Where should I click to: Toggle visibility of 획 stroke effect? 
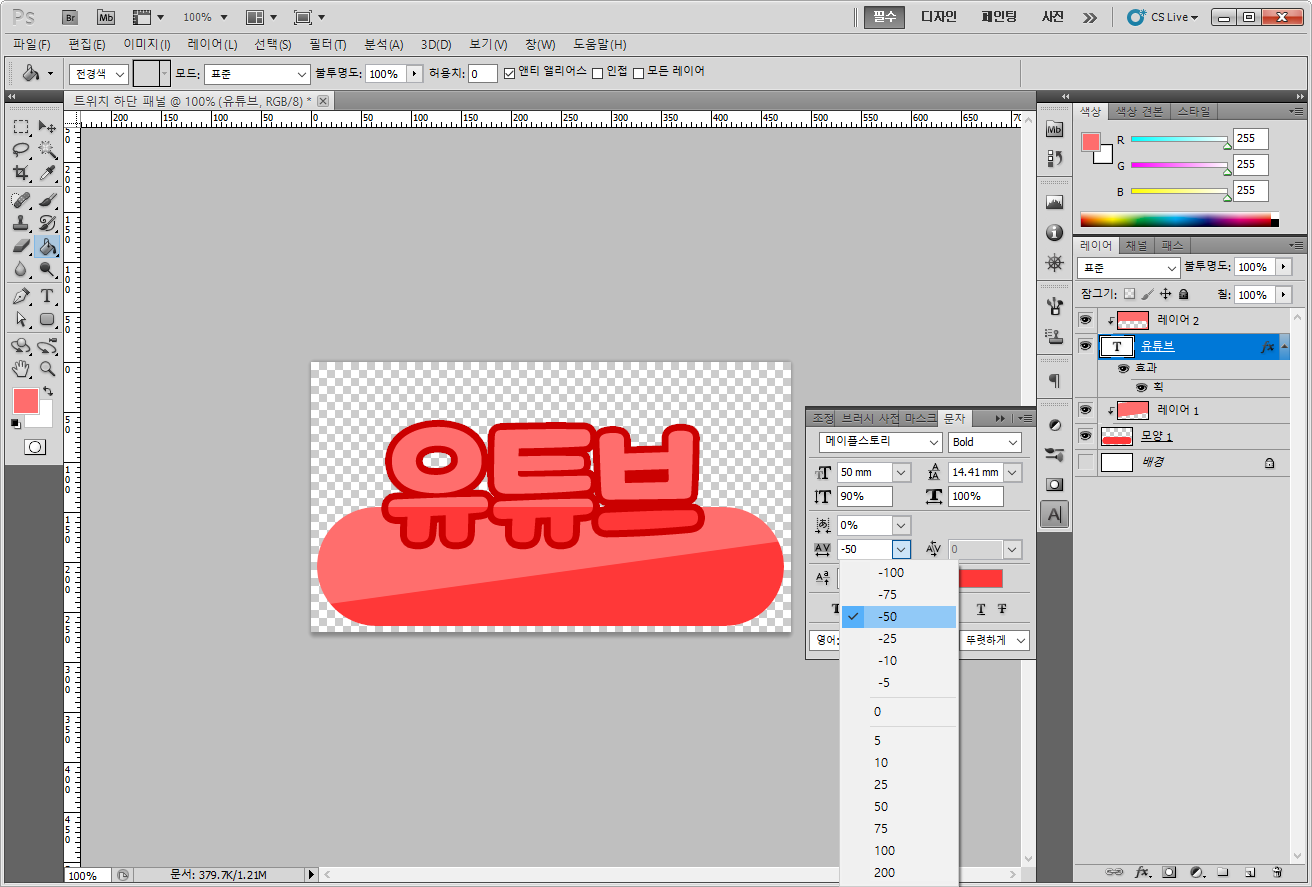pyautogui.click(x=1141, y=387)
